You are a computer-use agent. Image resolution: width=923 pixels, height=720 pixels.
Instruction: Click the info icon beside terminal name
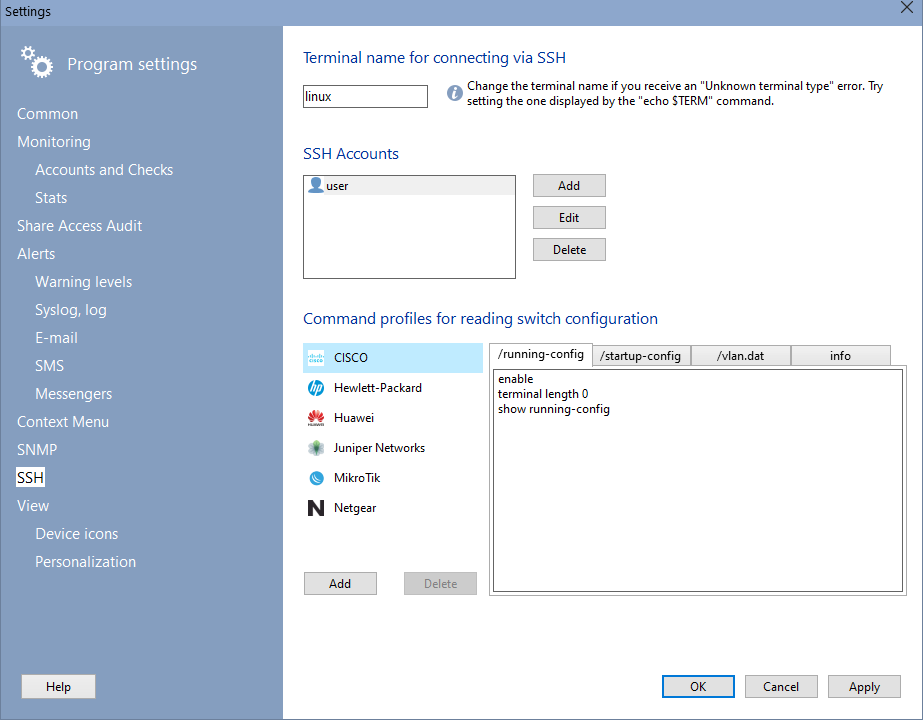(454, 93)
